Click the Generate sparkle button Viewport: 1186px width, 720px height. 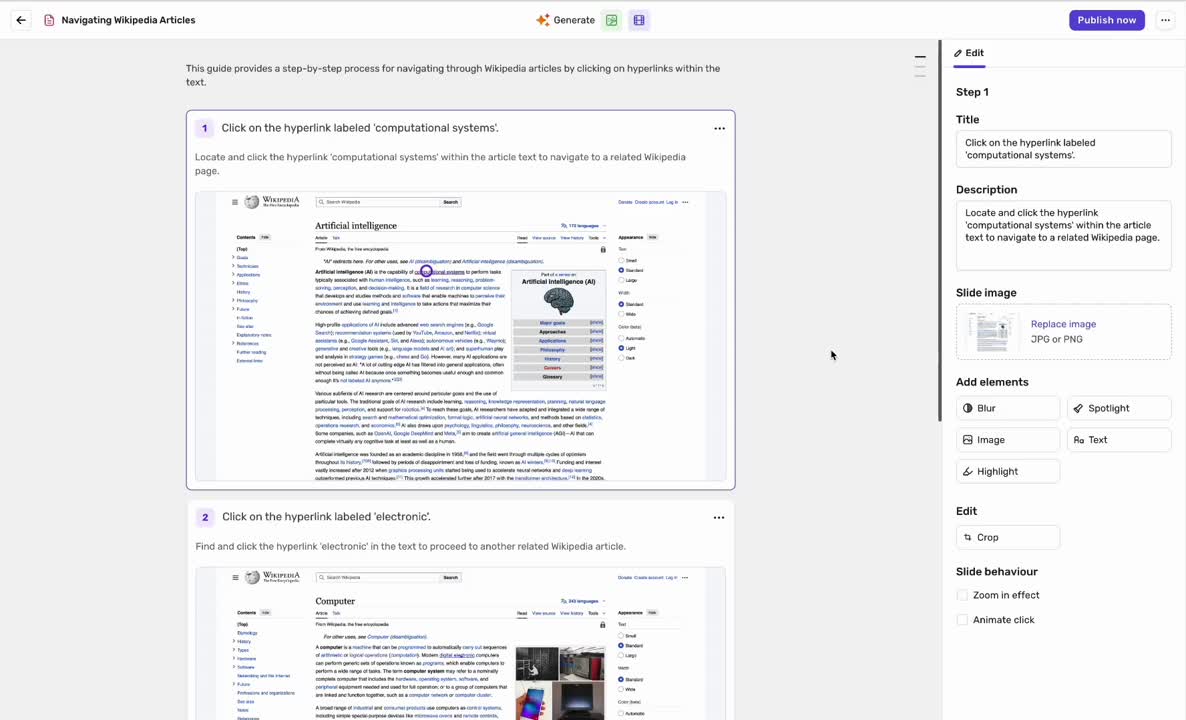565,20
